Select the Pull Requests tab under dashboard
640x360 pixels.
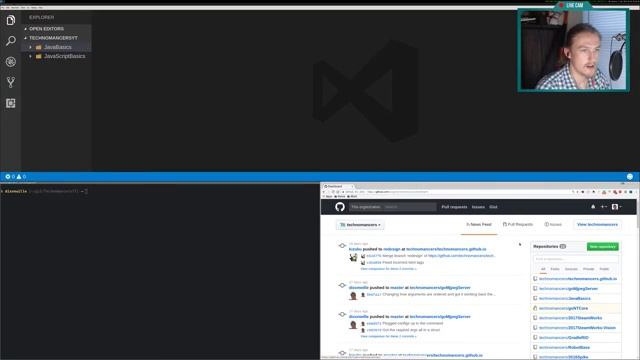pyautogui.click(x=518, y=224)
